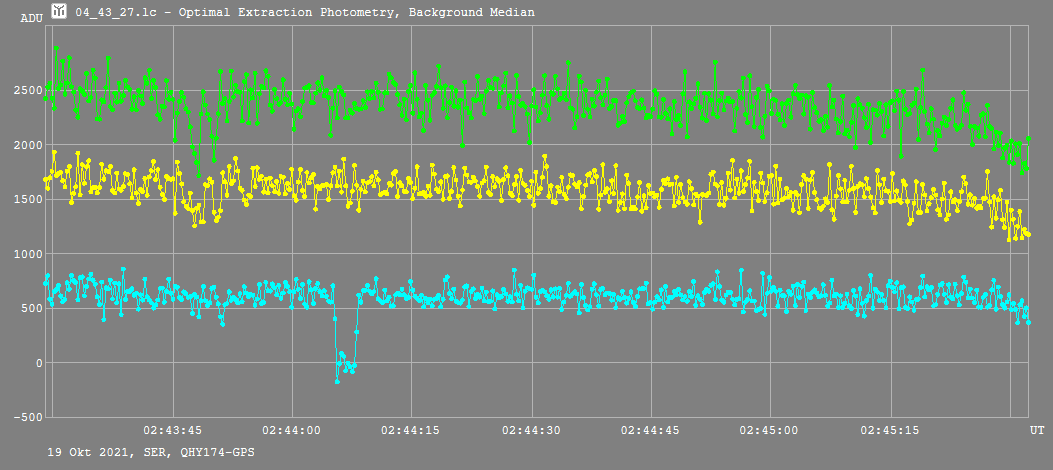Select the 1500 tick label on the ADU axis
This screenshot has height=470, width=1053.
pyautogui.click(x=27, y=199)
